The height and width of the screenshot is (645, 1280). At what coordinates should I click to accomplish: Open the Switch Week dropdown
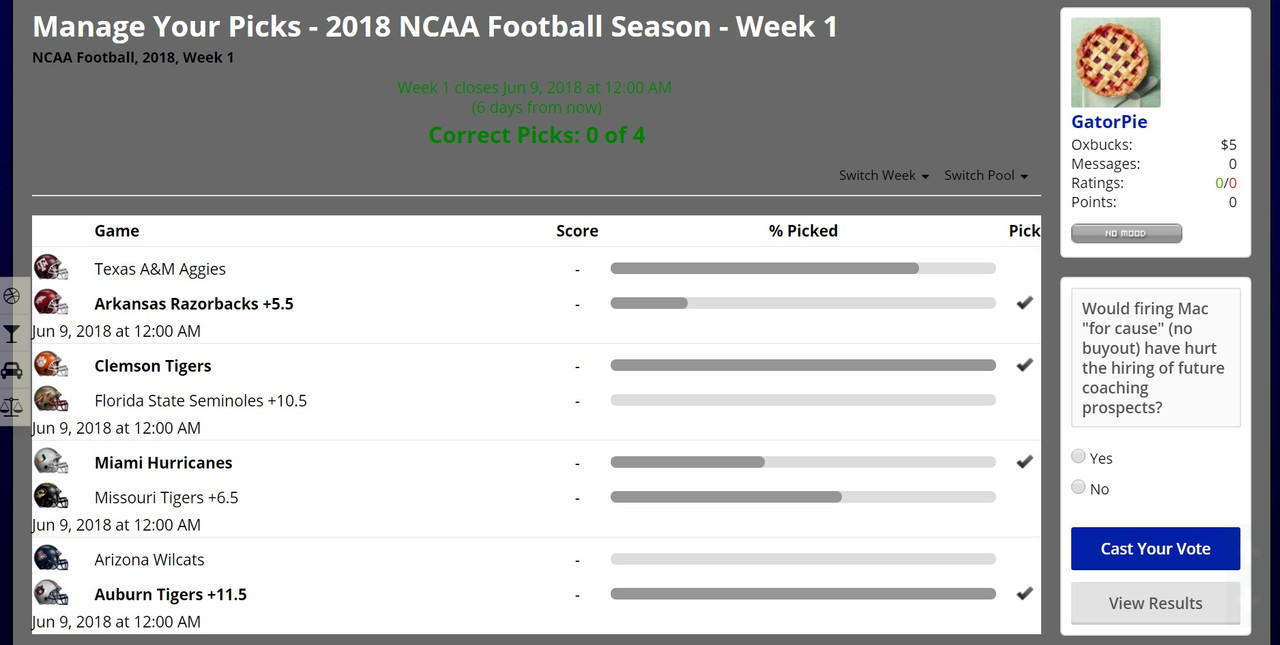(884, 175)
